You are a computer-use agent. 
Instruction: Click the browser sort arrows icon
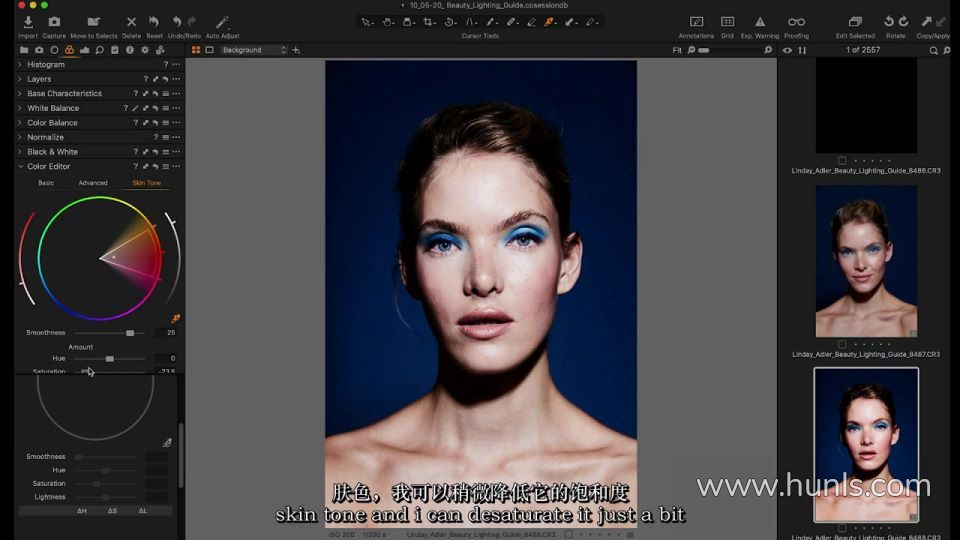802,50
